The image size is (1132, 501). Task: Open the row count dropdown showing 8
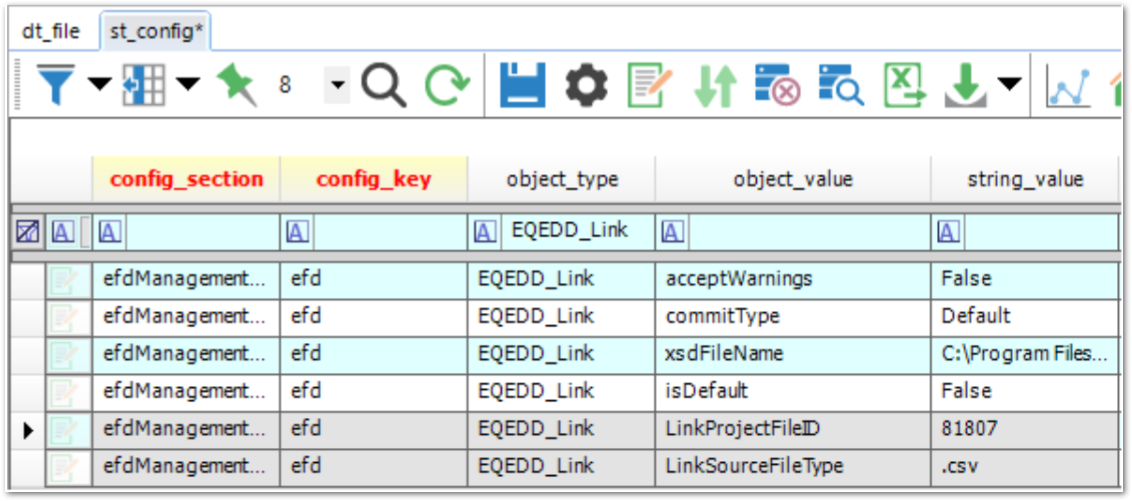(336, 85)
